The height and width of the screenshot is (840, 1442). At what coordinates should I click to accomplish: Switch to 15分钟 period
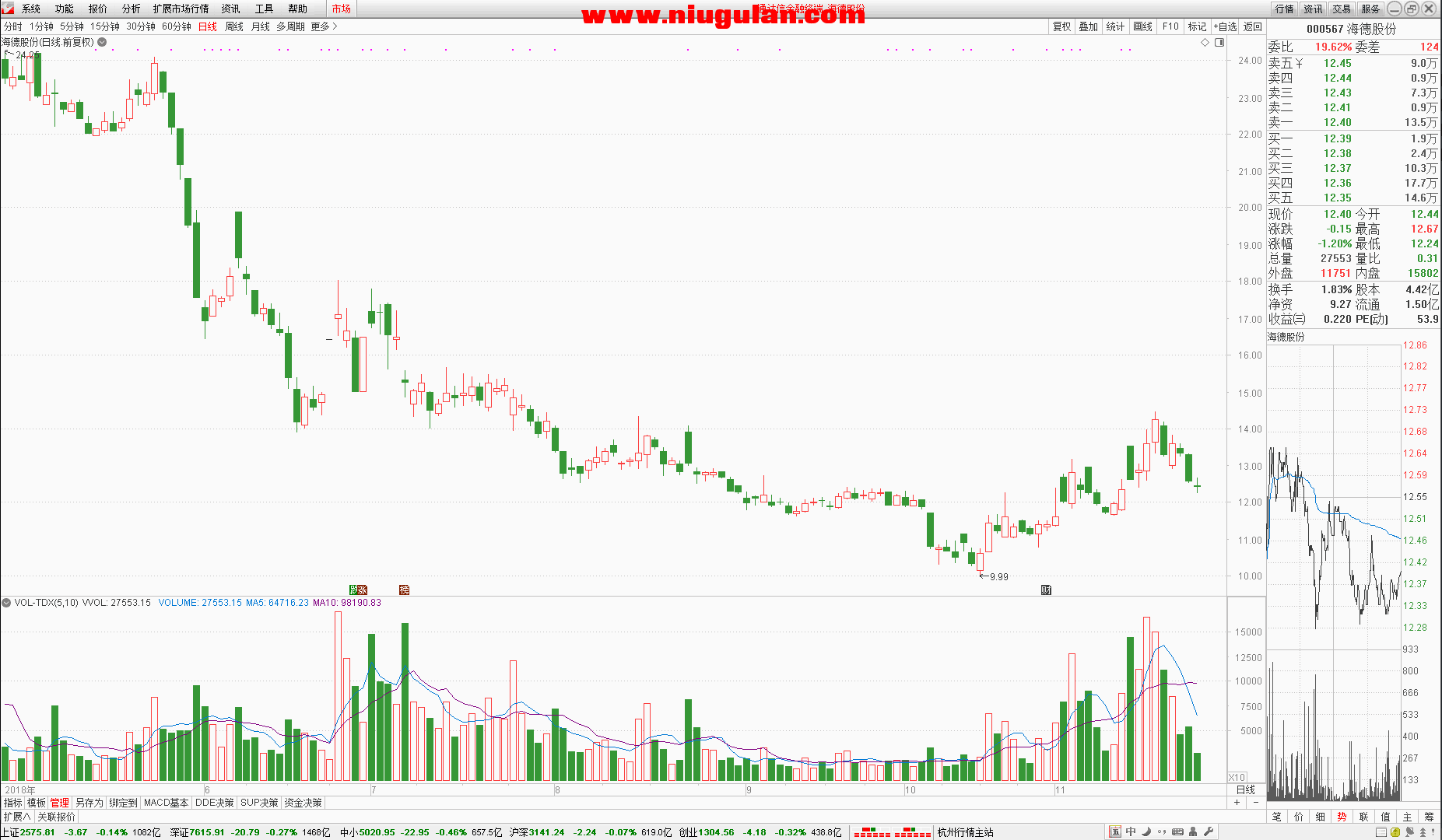click(105, 26)
